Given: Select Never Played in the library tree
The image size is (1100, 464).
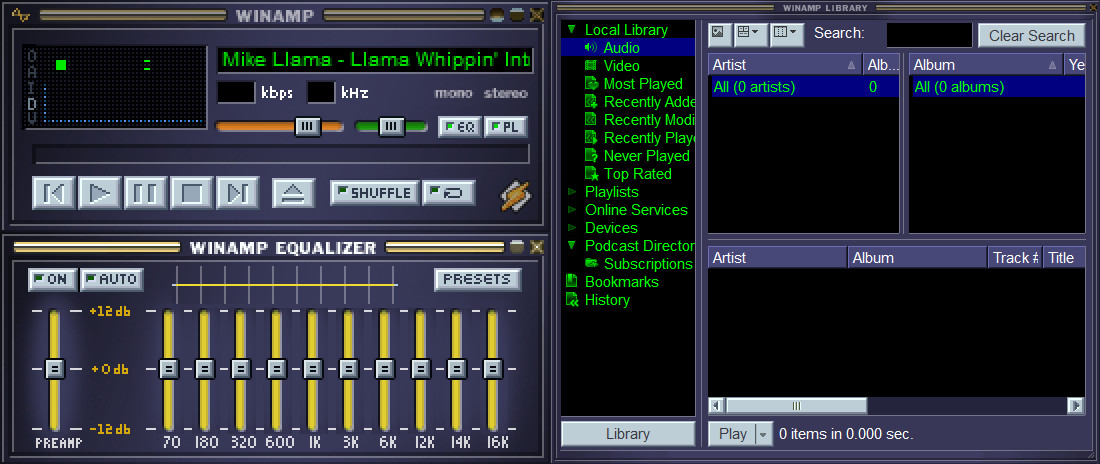Looking at the screenshot, I should (646, 156).
